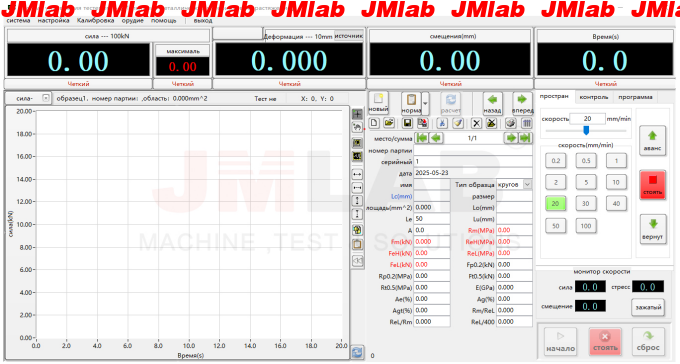Select the crosshair cursor graph tool
The height and width of the screenshot is (364, 680).
tap(357, 114)
